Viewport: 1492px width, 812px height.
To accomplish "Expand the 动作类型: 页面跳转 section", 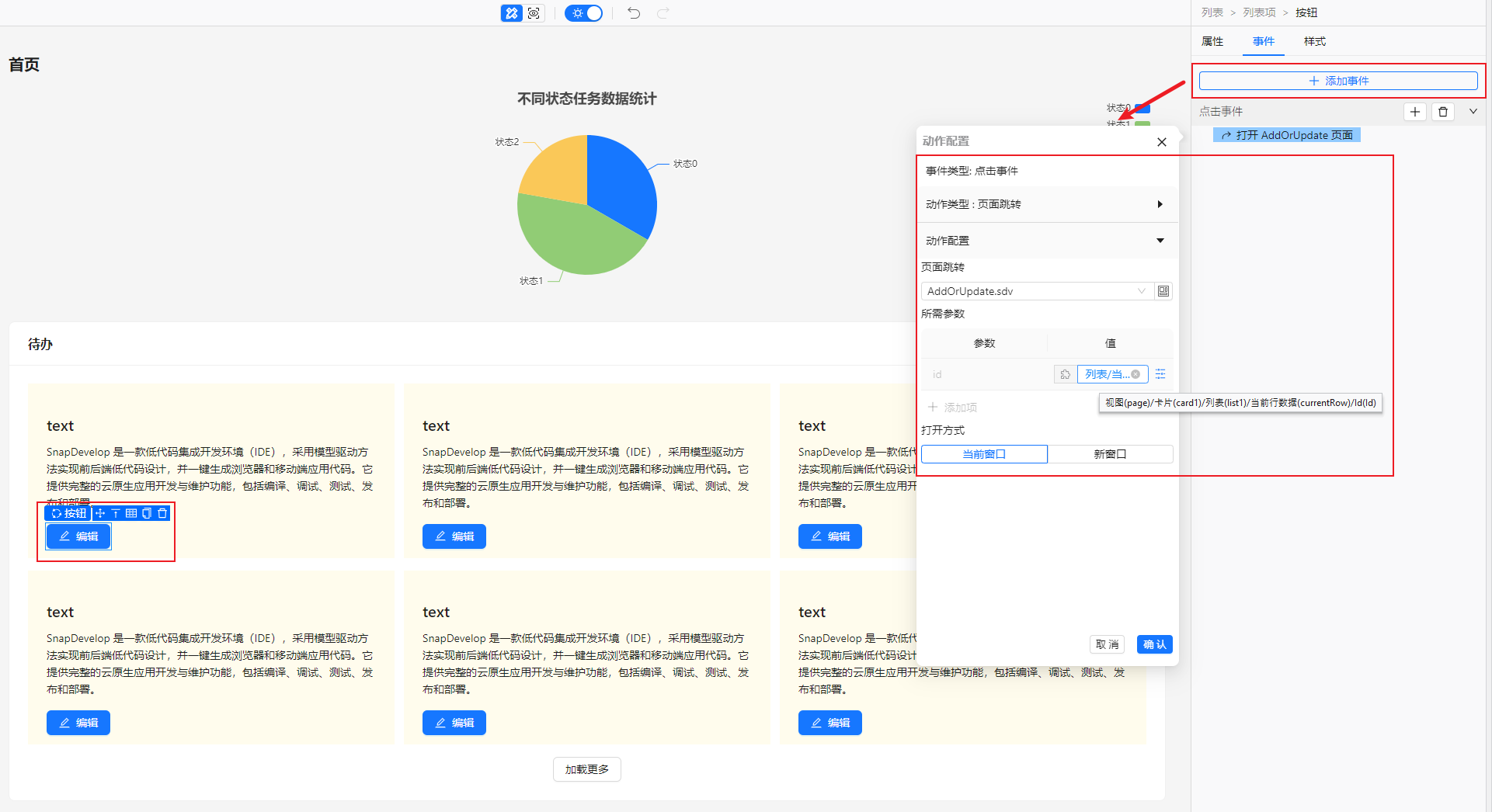I will point(1160,204).
